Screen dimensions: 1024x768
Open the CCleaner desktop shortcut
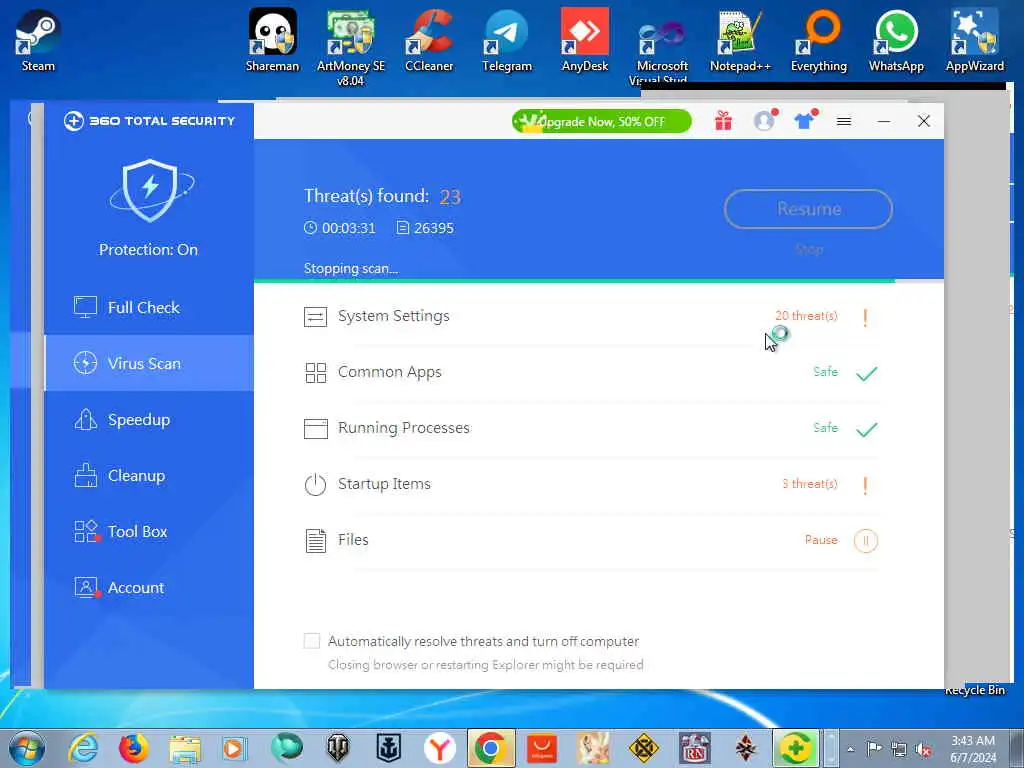click(x=429, y=40)
